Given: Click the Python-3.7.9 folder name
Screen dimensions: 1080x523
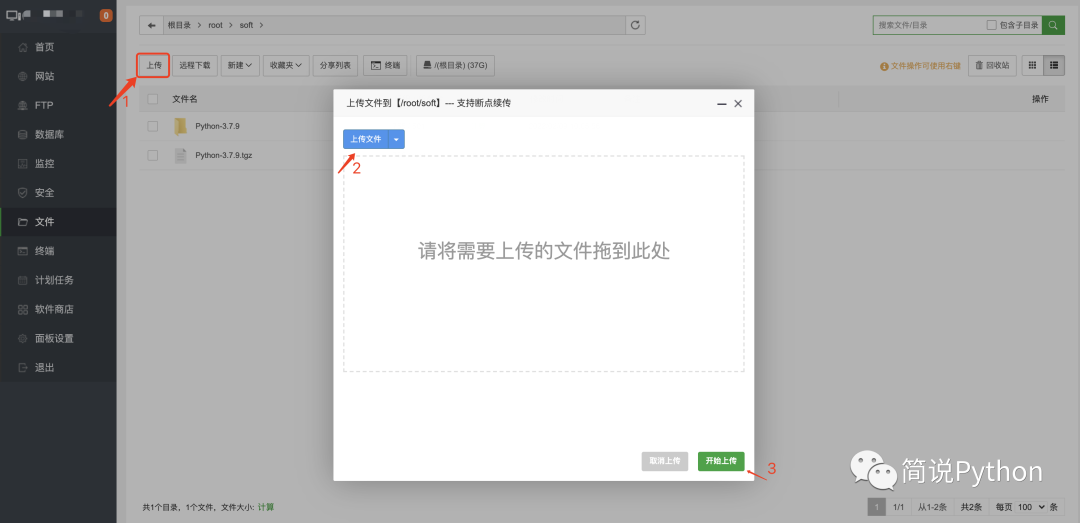Looking at the screenshot, I should 218,126.
